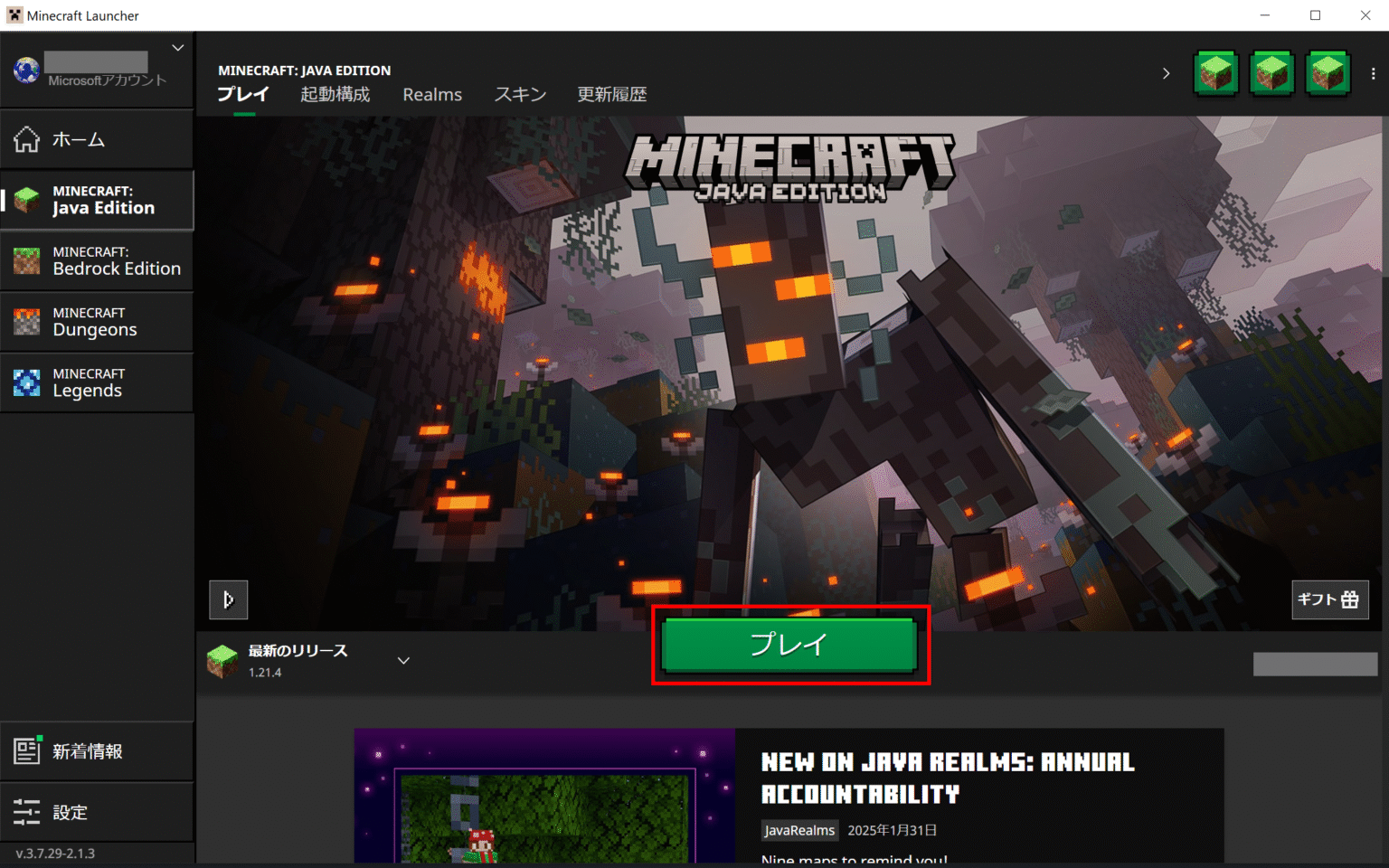1389x868 pixels.
Task: Click the ギフト (Gift) button
Action: tap(1329, 599)
